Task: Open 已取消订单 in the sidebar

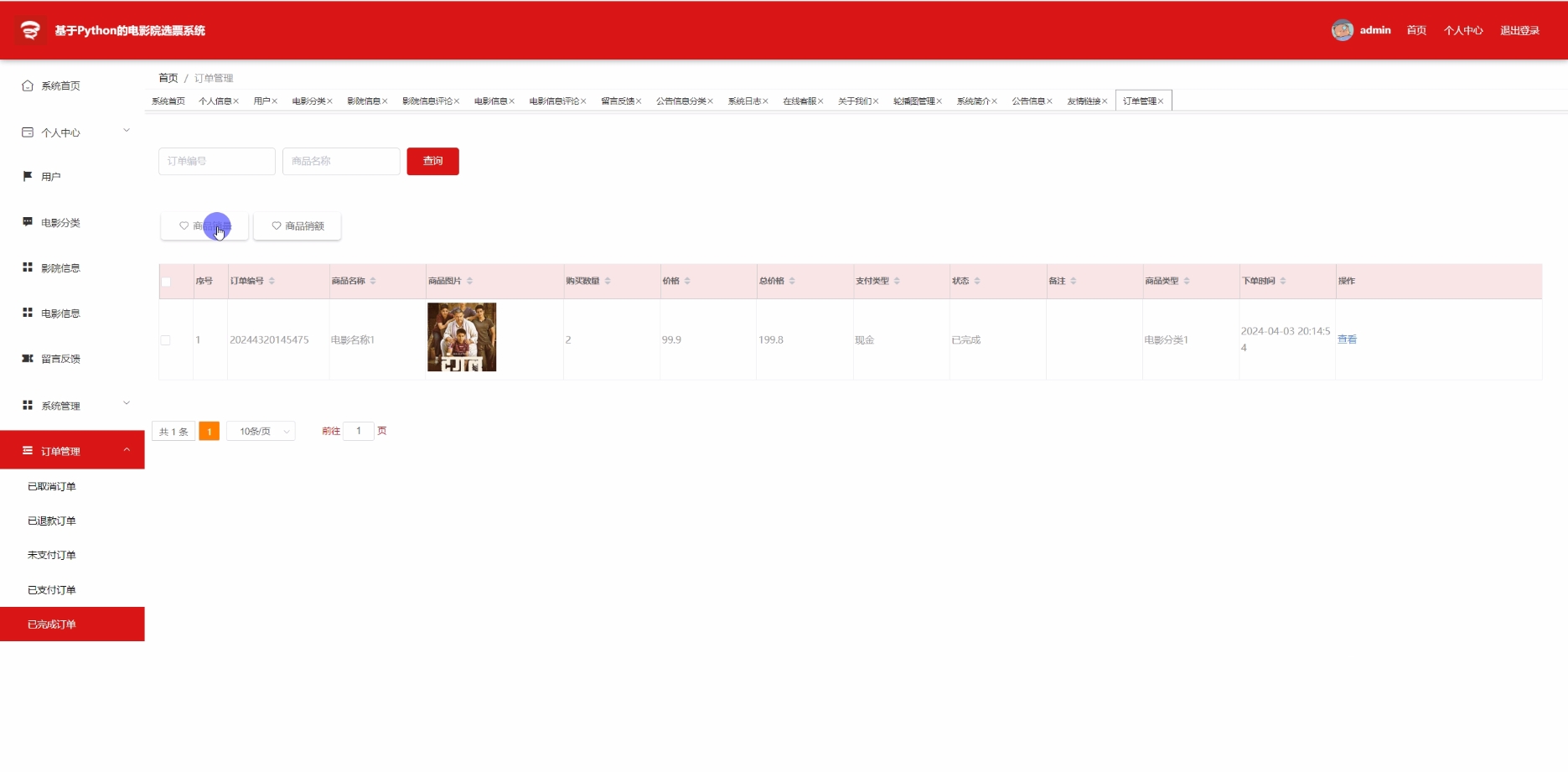Action: [x=52, y=486]
